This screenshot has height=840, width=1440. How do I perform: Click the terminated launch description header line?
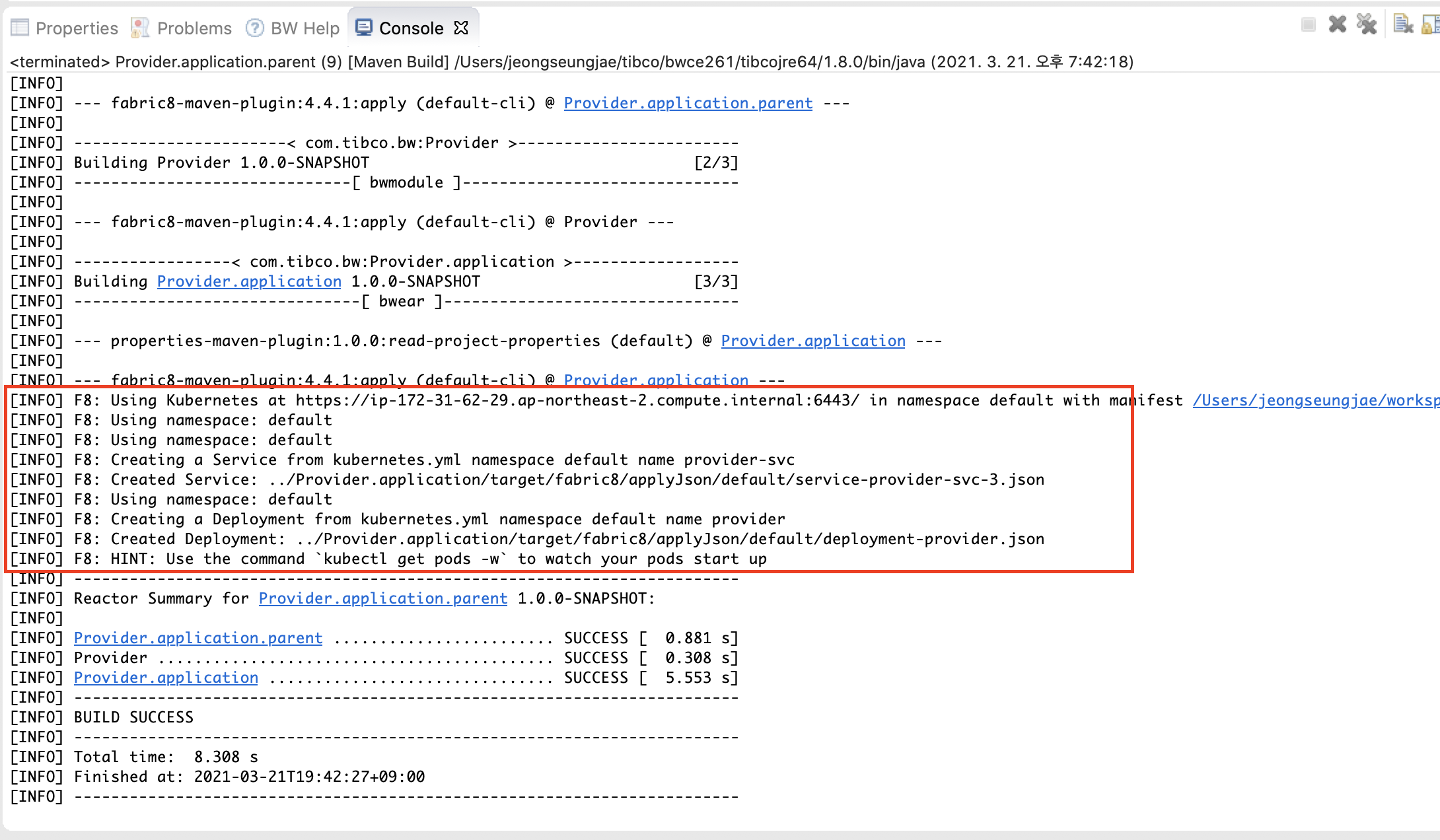coord(571,61)
